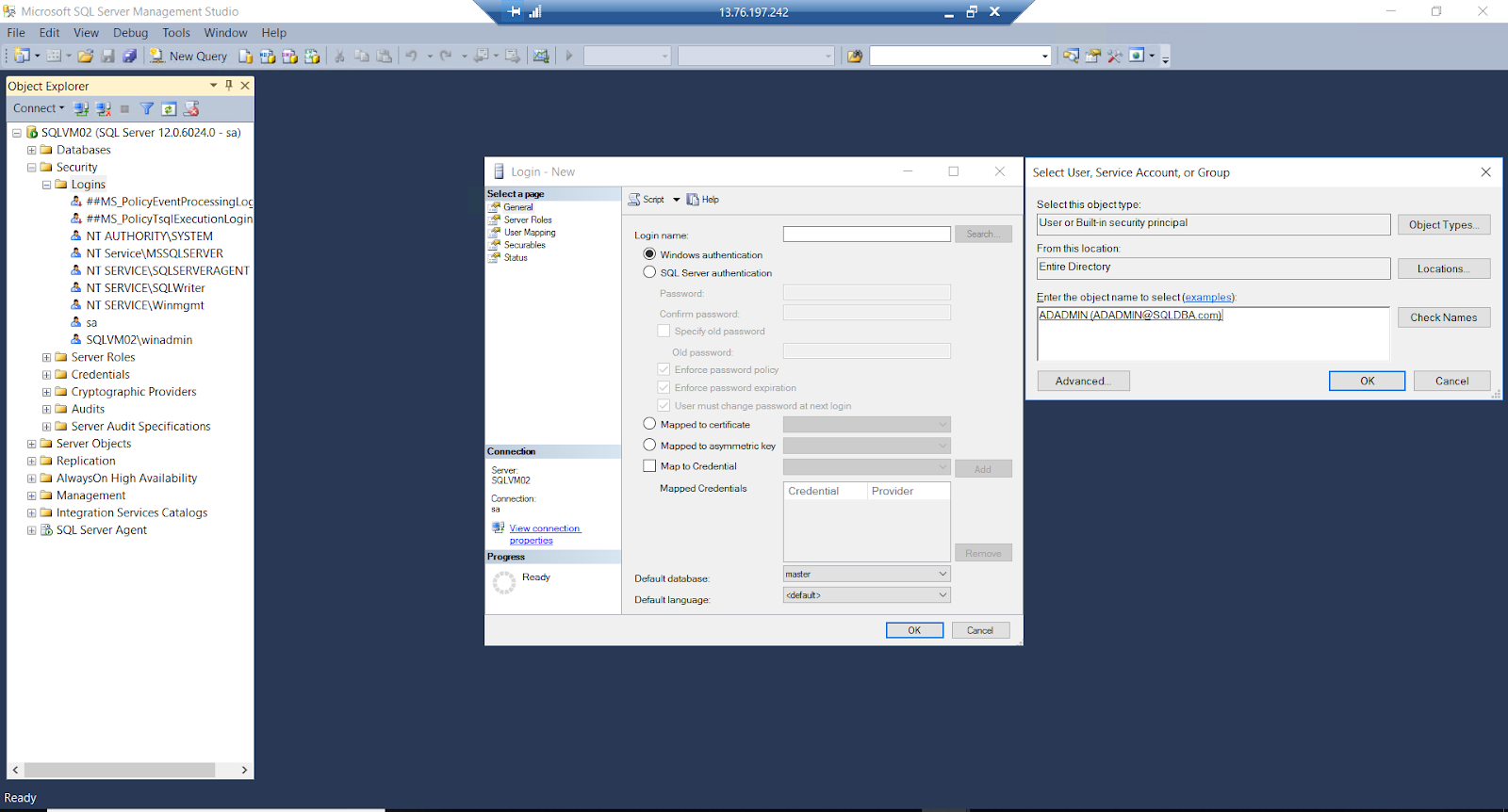Click the Analysis Services MDX Query icon
Screen dimensions: 1508x812
tap(268, 57)
